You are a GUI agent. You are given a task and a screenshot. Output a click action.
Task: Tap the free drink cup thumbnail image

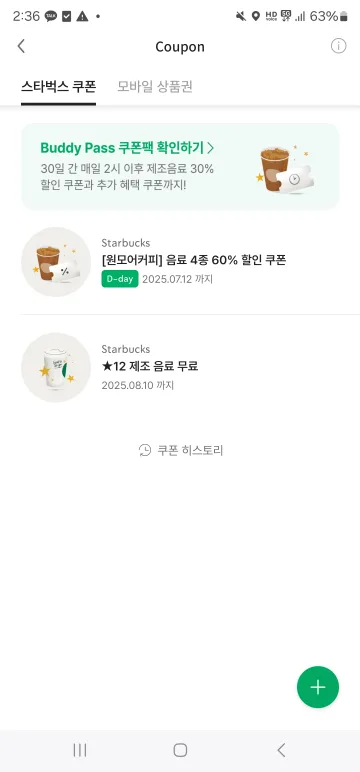[56, 367]
